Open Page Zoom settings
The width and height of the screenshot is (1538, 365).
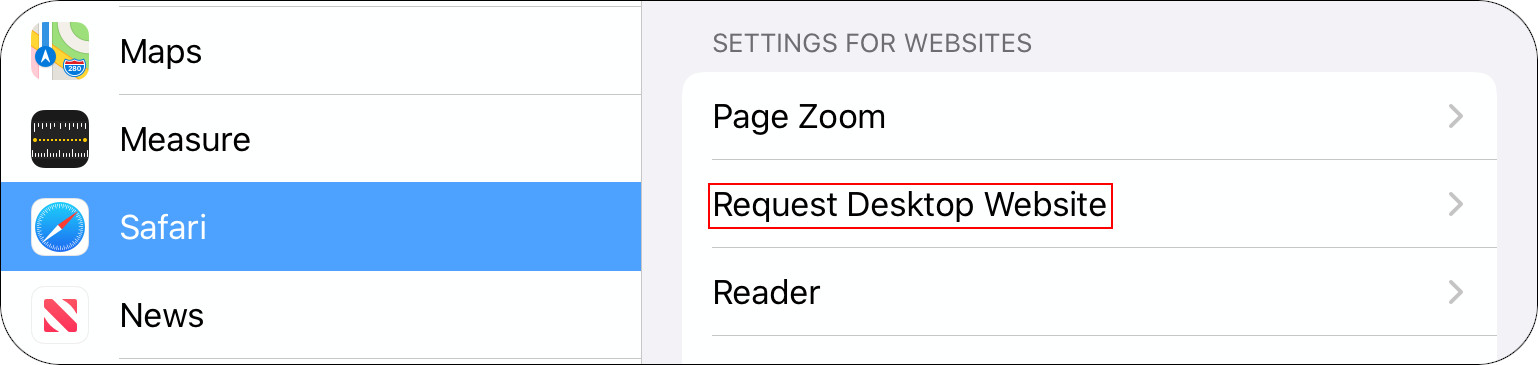tap(1089, 116)
